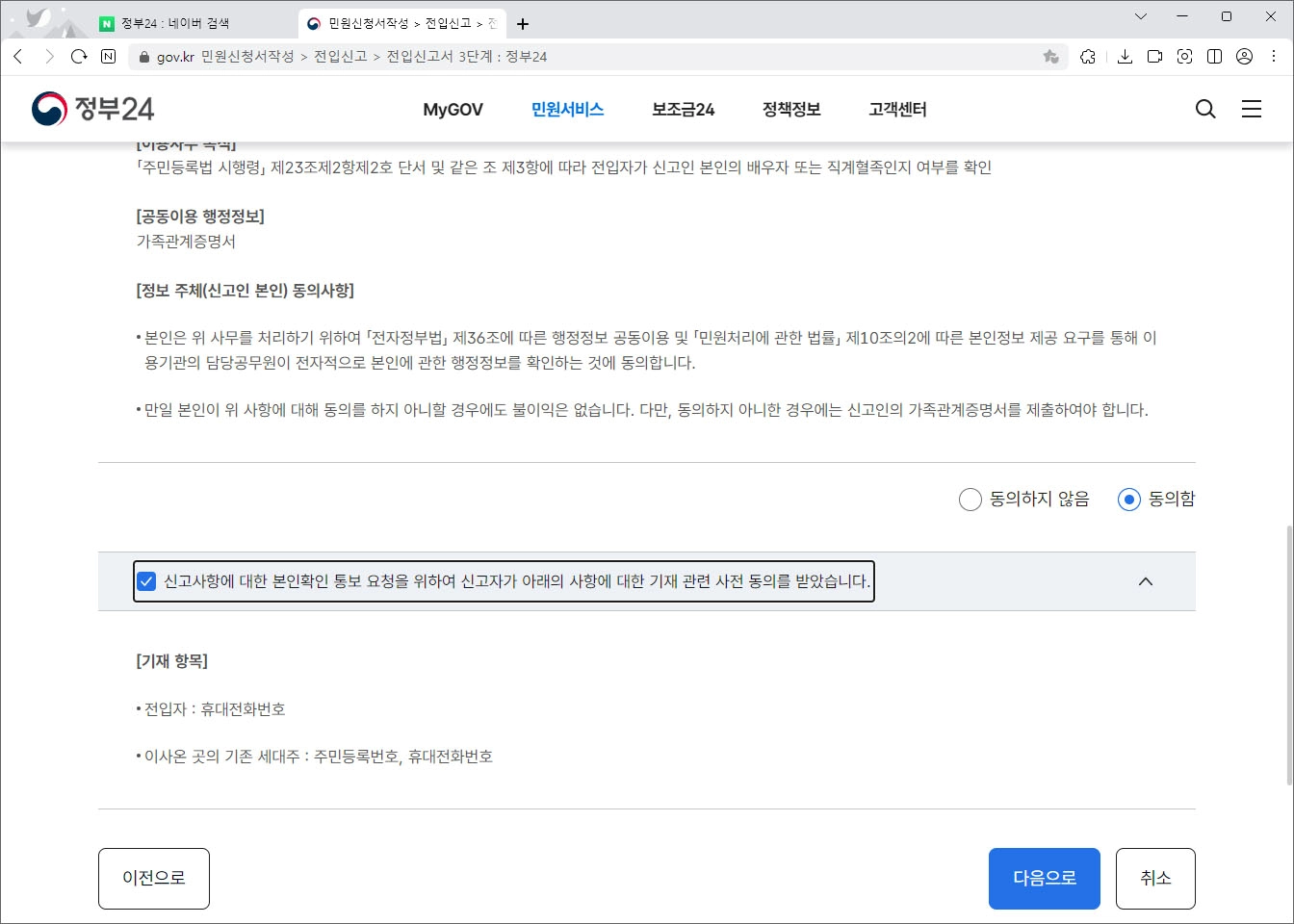
Task: Uncheck the 사전 동의 confirmation checkbox
Action: pos(146,580)
